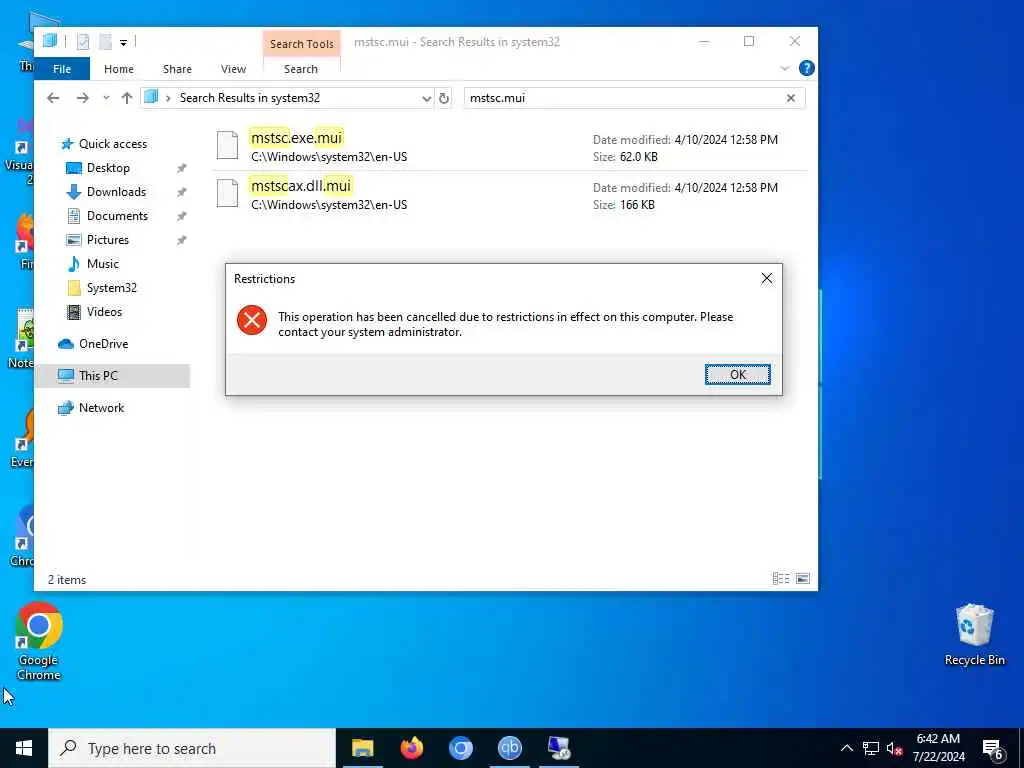
Task: Select the Search ribbon tab
Action: point(300,69)
